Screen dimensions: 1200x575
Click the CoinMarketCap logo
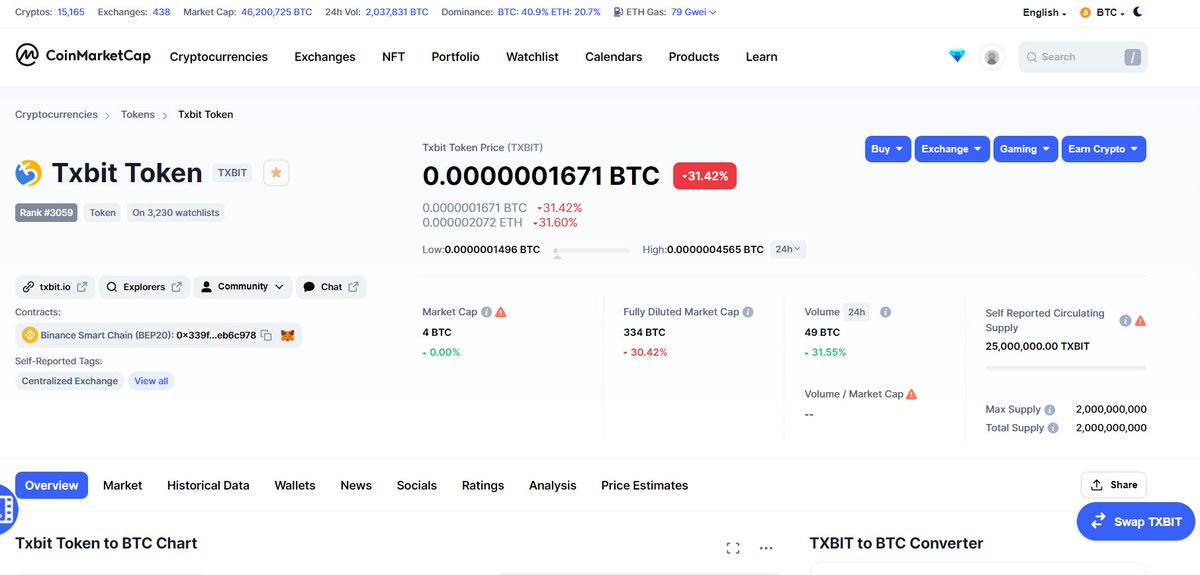pyautogui.click(x=83, y=55)
